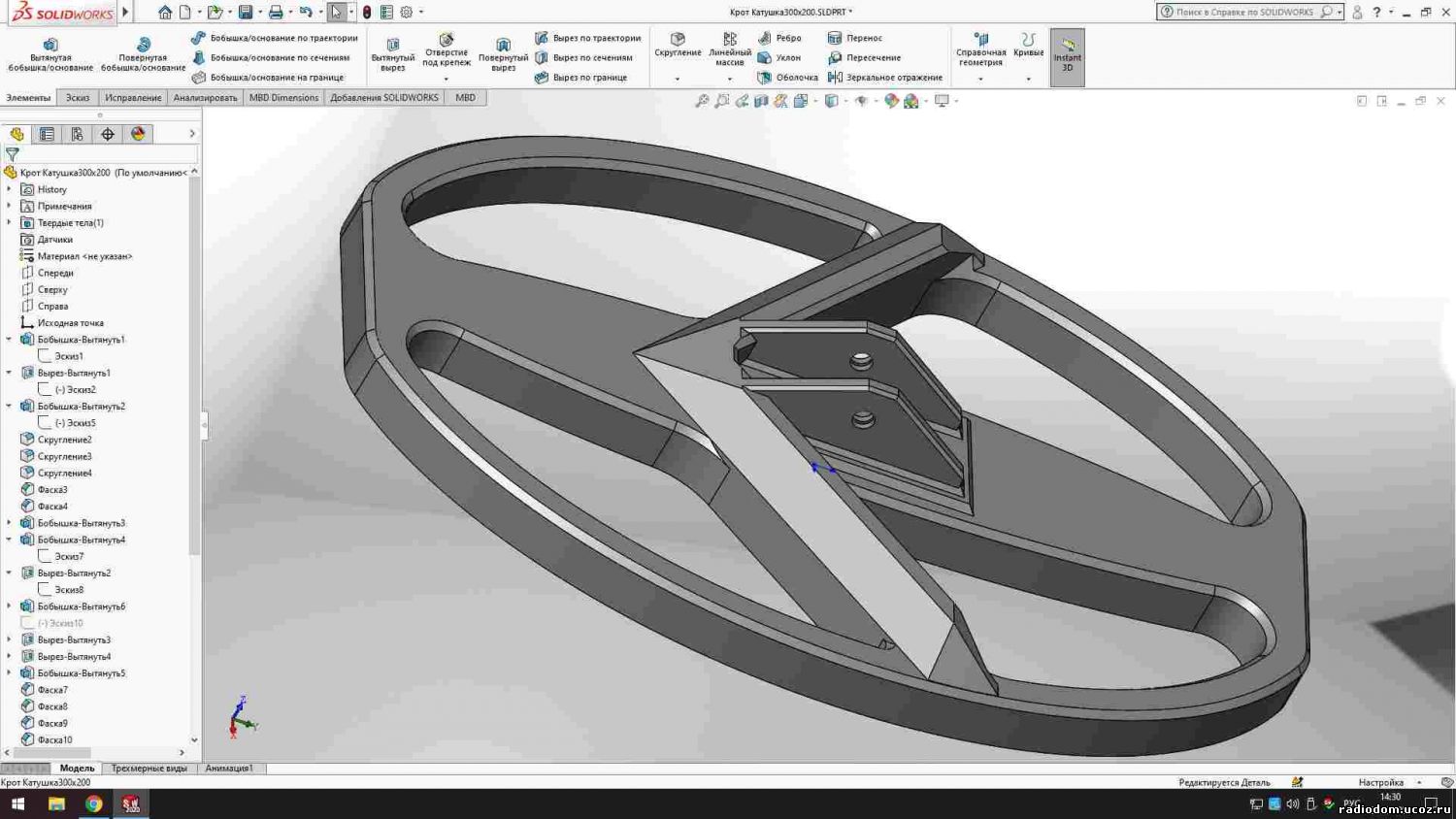Switch to the MBD Dimensions tab

coord(283,98)
